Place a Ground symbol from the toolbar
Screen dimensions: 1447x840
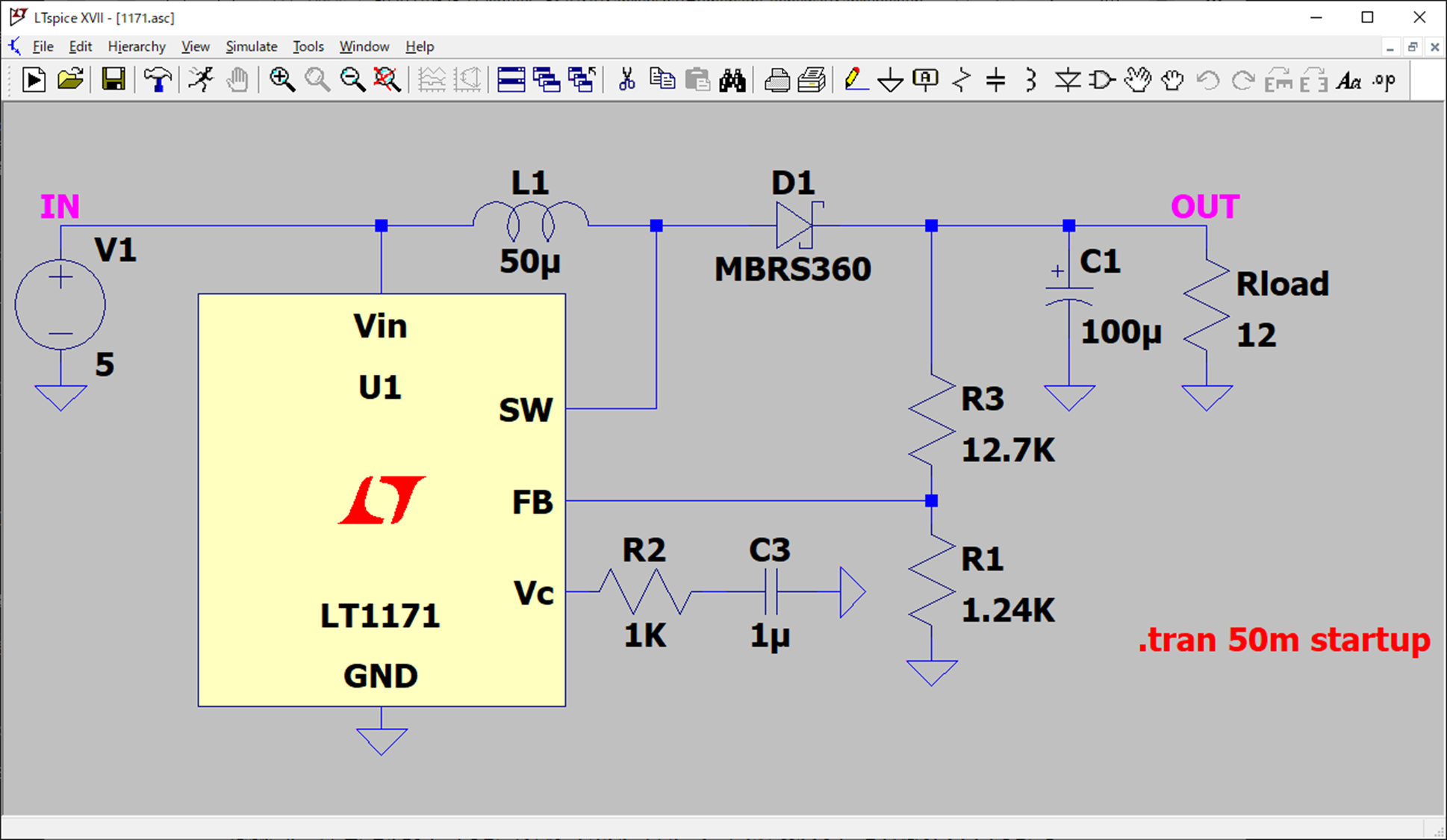(890, 79)
